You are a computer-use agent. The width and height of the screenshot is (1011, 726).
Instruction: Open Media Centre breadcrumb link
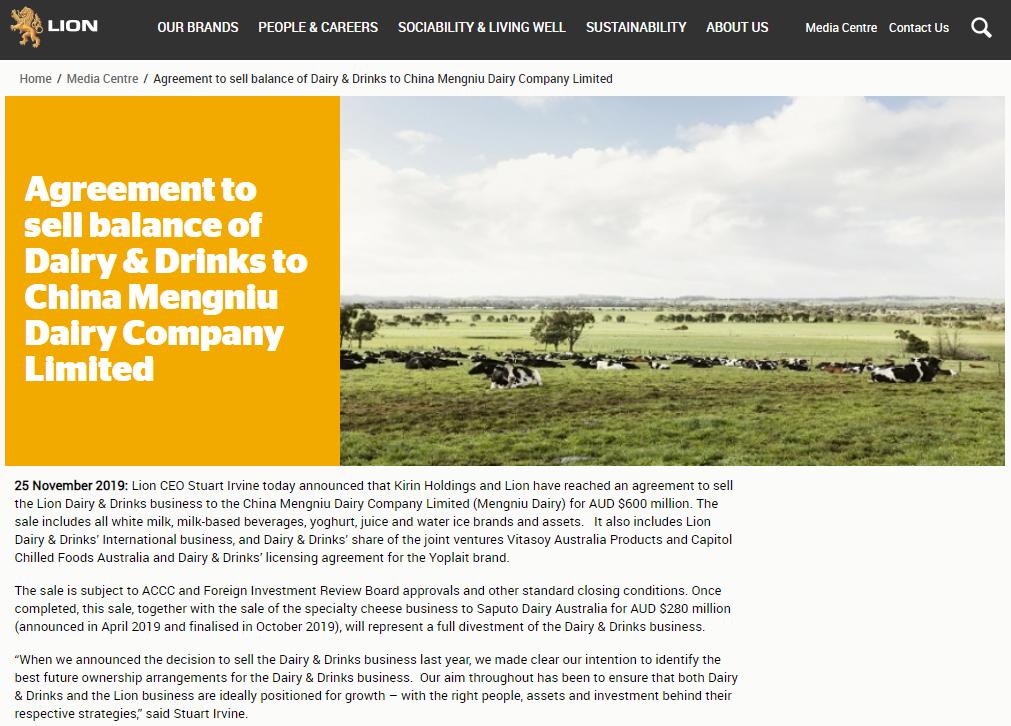coord(103,79)
